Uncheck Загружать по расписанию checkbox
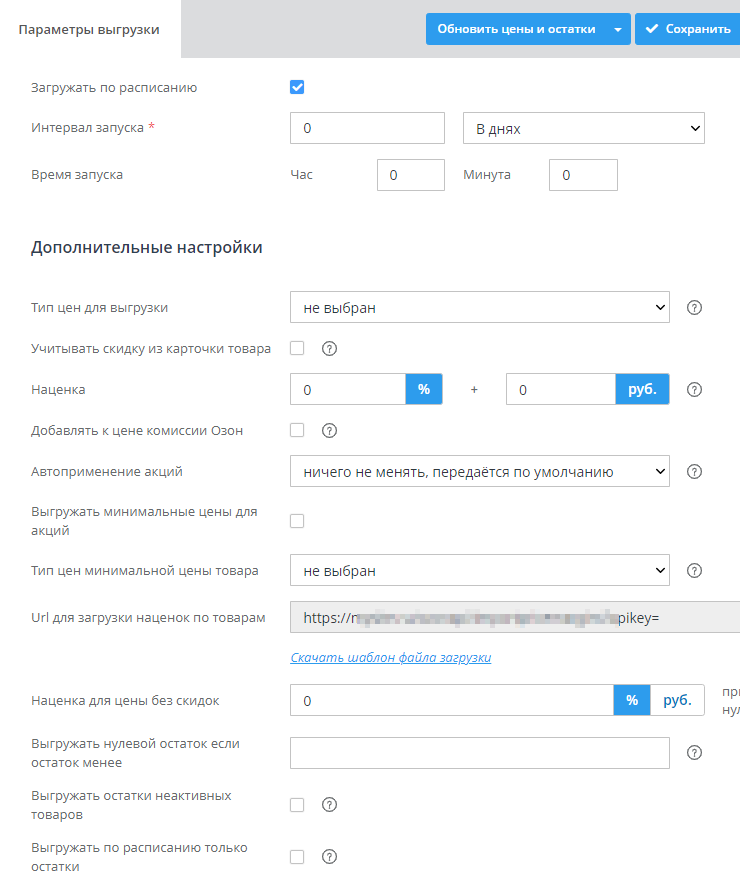 click(297, 87)
